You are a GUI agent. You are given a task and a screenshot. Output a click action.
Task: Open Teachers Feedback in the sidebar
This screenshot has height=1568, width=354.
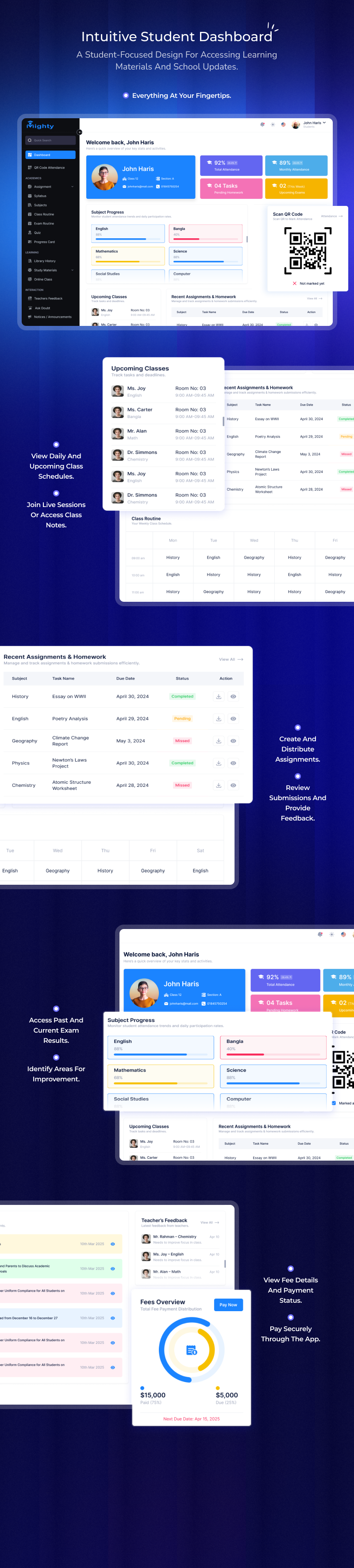pyautogui.click(x=46, y=298)
